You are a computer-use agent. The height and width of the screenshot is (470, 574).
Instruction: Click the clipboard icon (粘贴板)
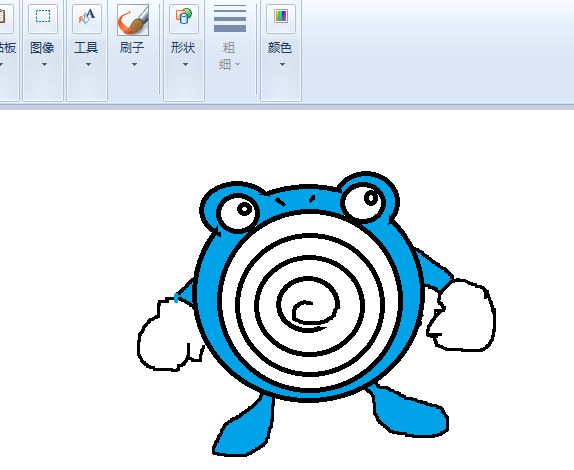tap(4, 17)
